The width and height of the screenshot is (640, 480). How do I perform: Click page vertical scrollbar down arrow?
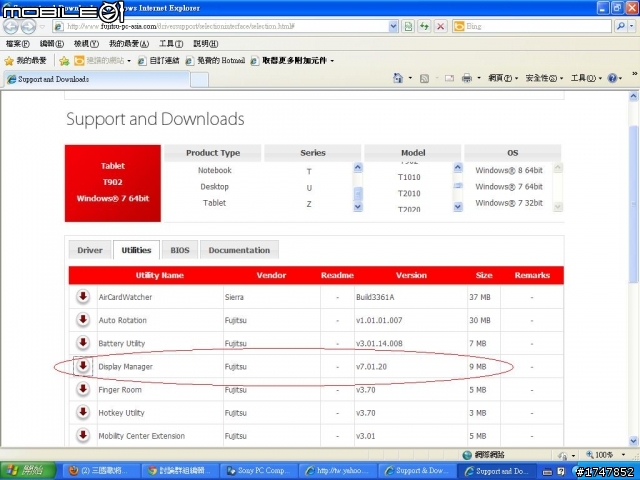(x=633, y=441)
